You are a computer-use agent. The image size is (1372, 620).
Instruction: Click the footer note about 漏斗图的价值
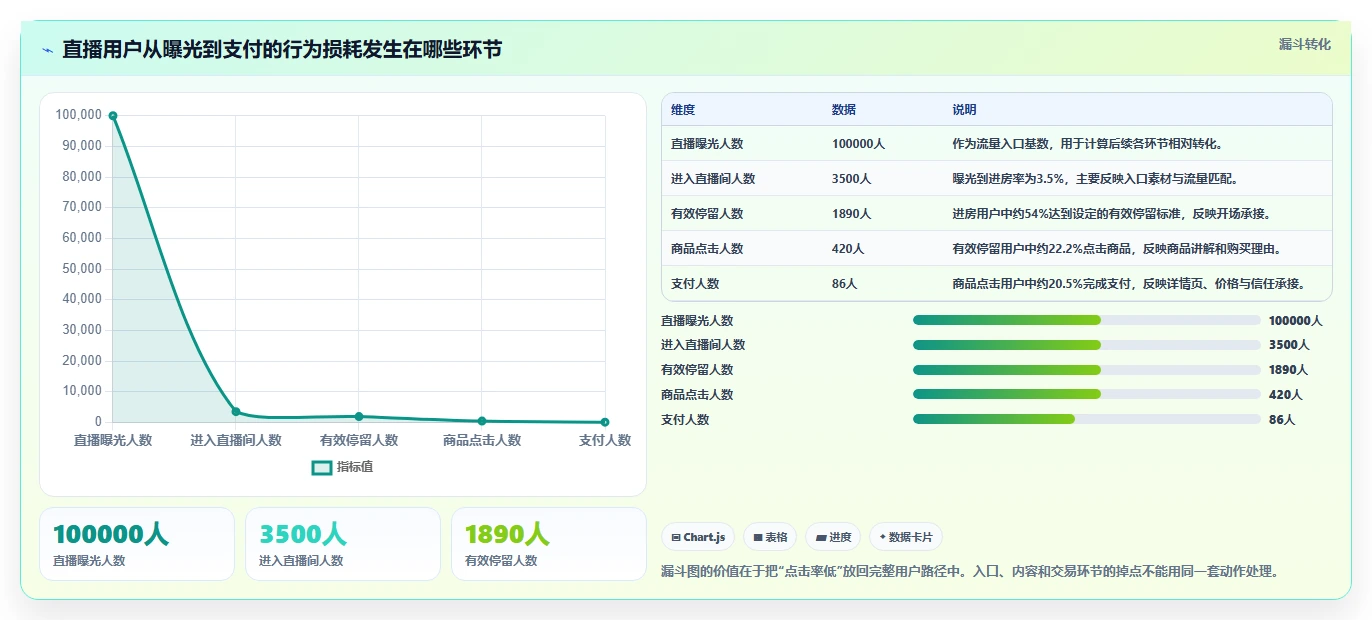pos(970,572)
